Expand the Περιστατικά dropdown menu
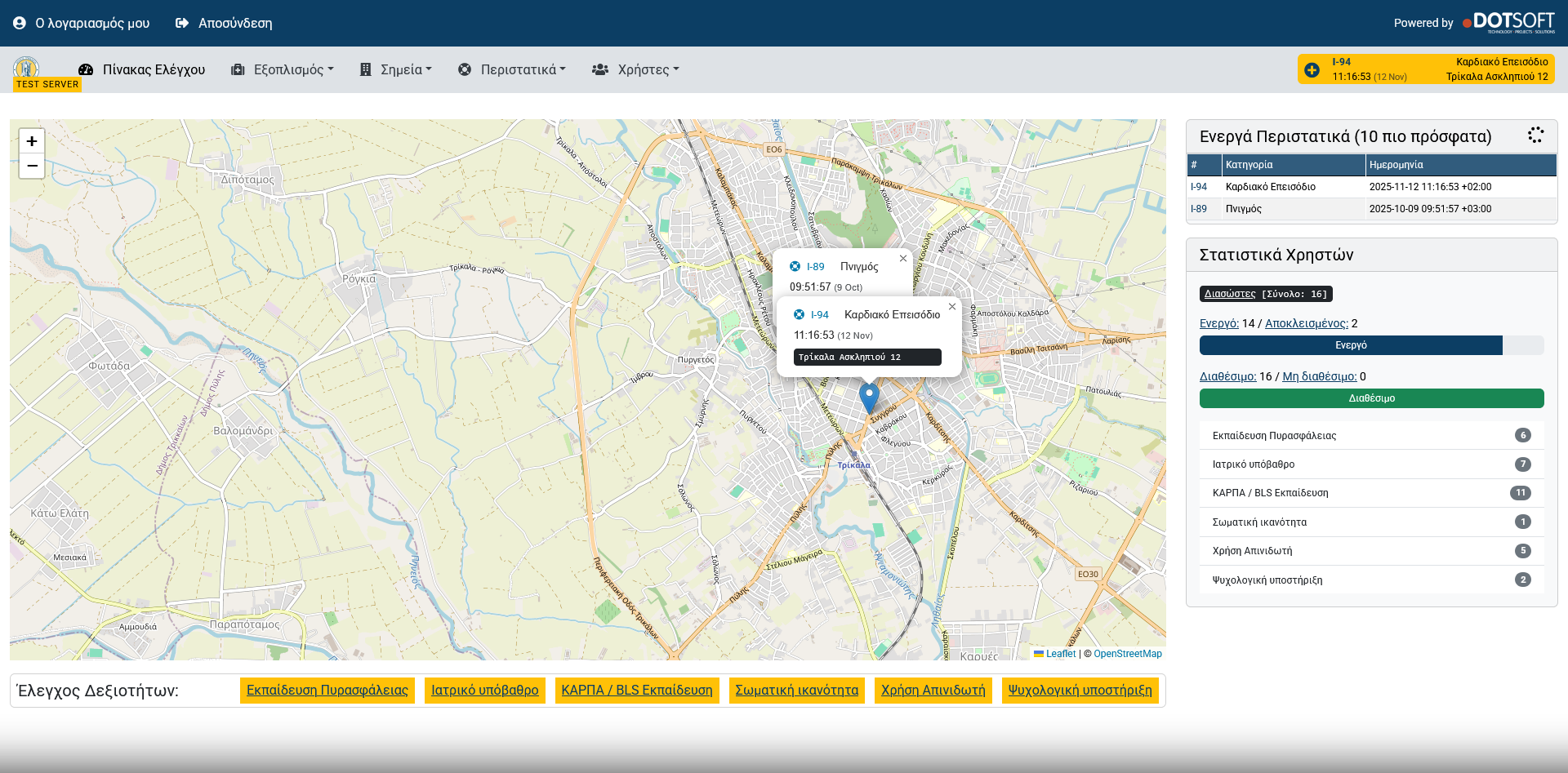The width and height of the screenshot is (1568, 773). pyautogui.click(x=512, y=70)
